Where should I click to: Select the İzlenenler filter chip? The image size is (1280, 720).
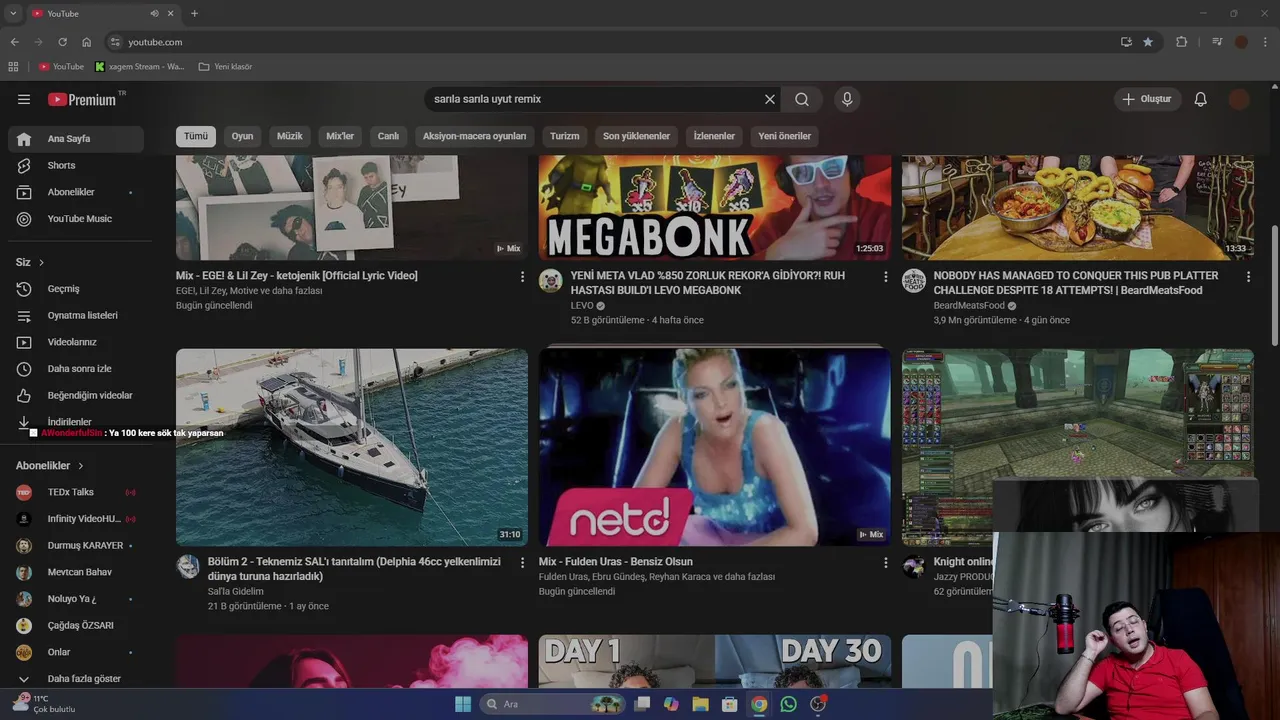714,136
